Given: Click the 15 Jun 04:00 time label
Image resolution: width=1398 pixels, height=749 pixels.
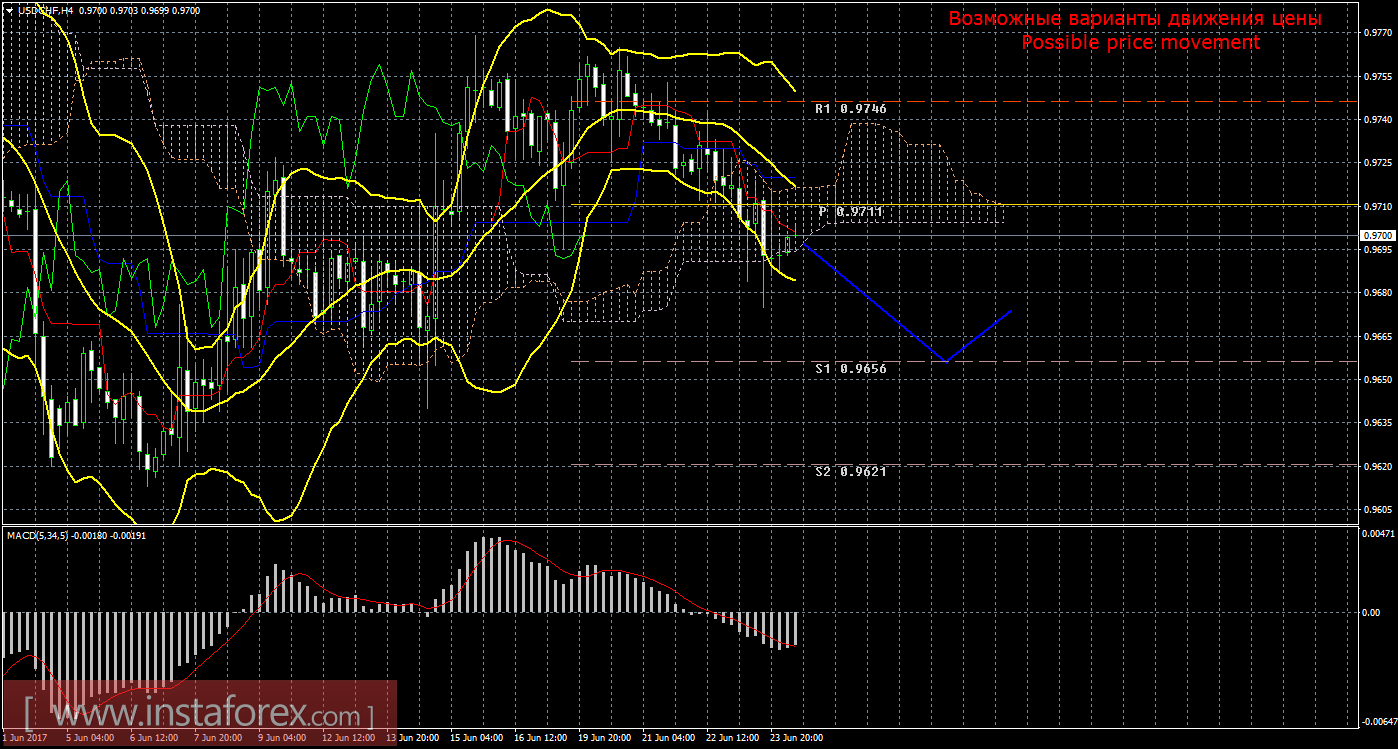Looking at the screenshot, I should [476, 738].
